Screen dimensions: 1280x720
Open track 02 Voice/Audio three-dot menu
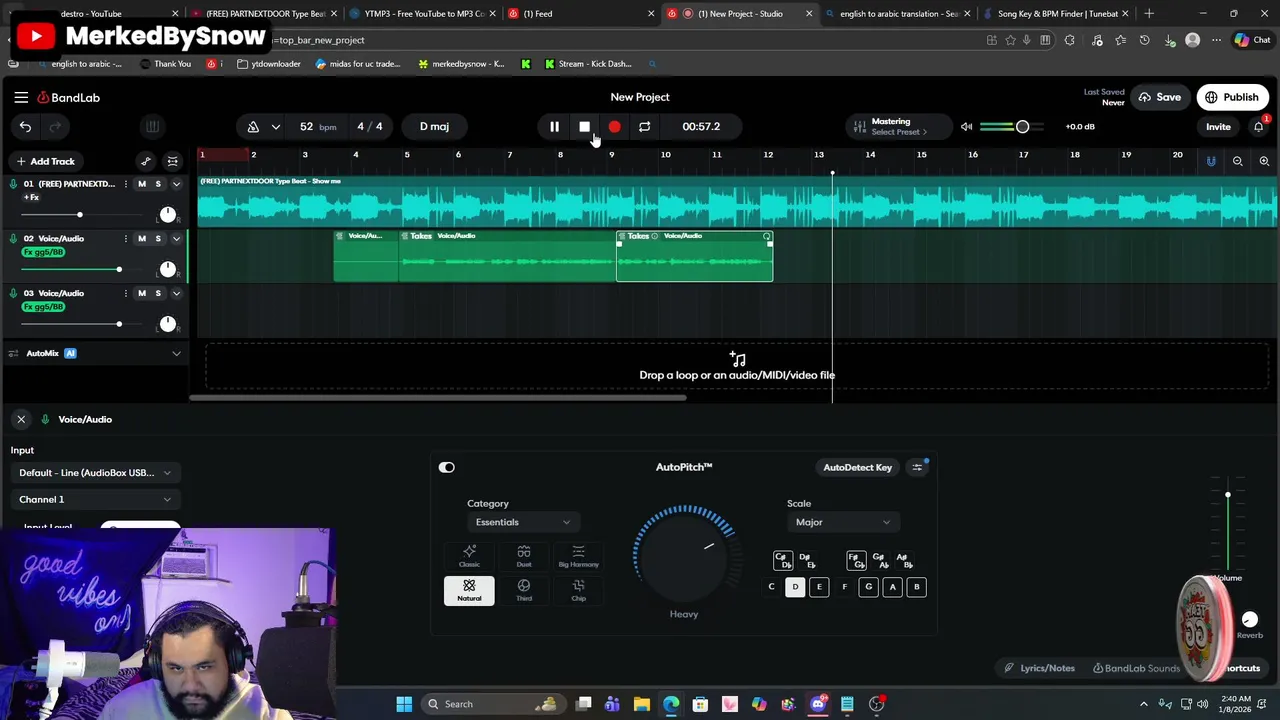pos(125,239)
